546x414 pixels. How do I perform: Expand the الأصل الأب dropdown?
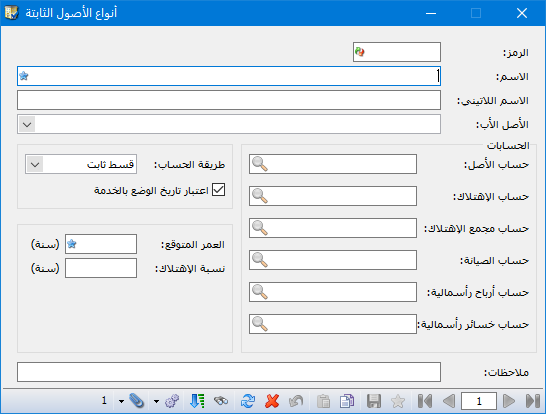click(27, 124)
